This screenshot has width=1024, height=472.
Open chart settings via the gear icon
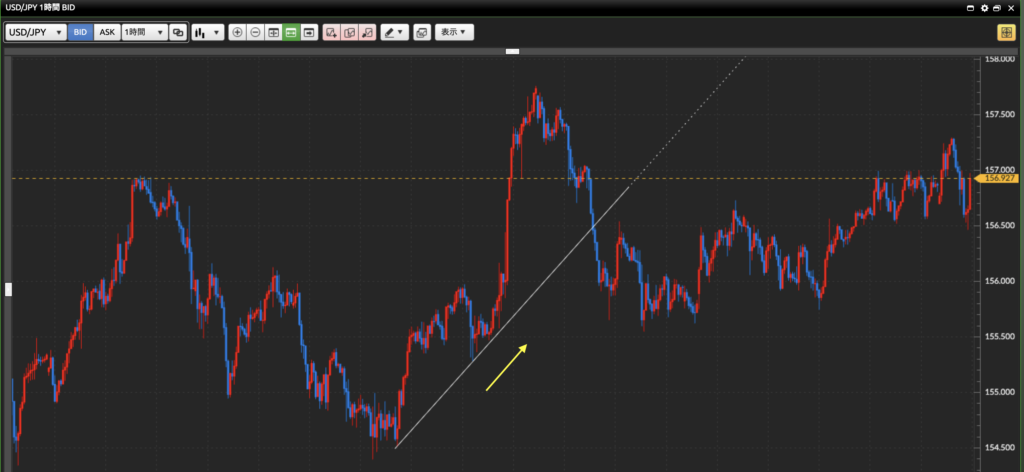(x=985, y=8)
